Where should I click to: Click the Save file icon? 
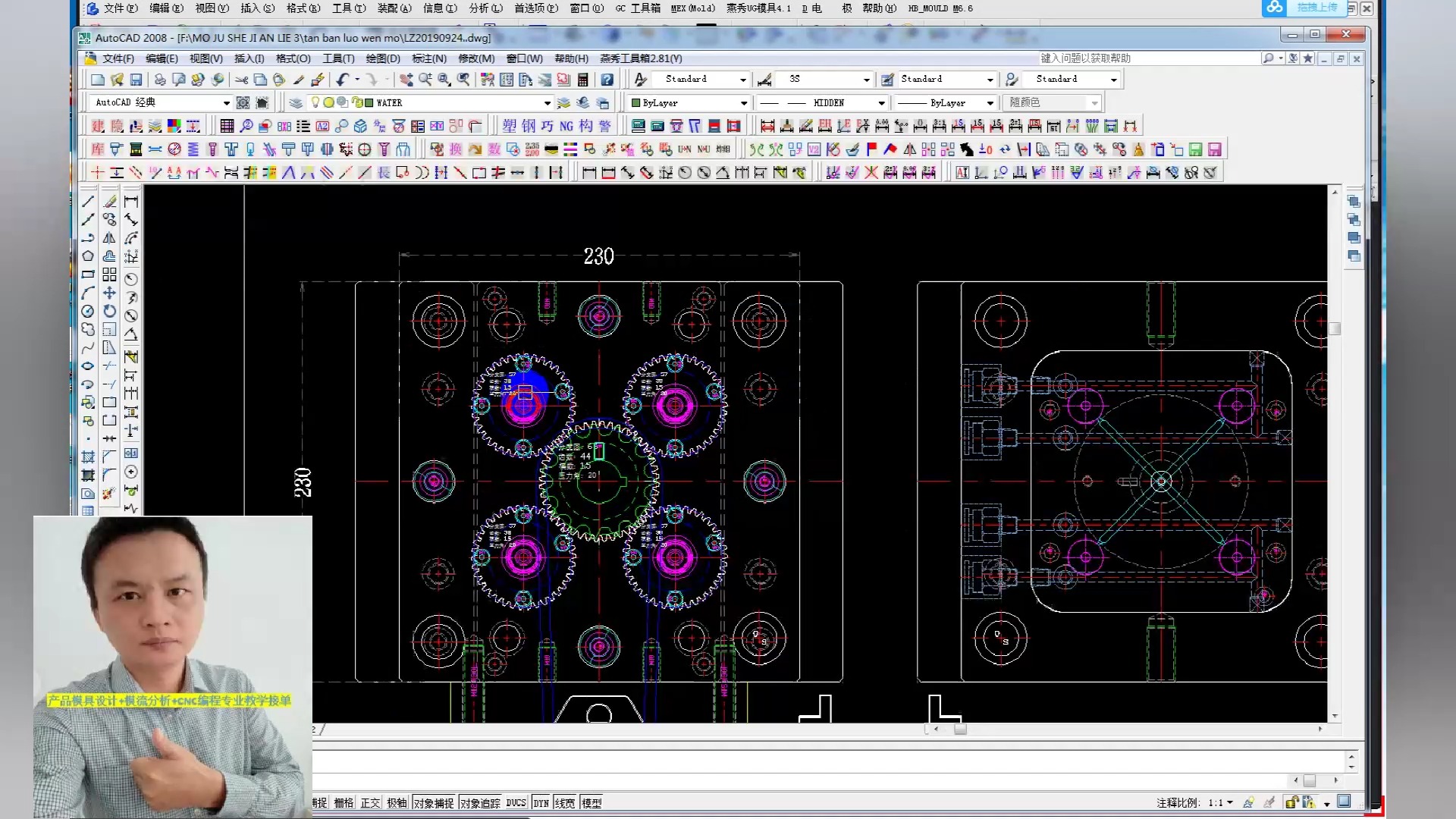(136, 80)
